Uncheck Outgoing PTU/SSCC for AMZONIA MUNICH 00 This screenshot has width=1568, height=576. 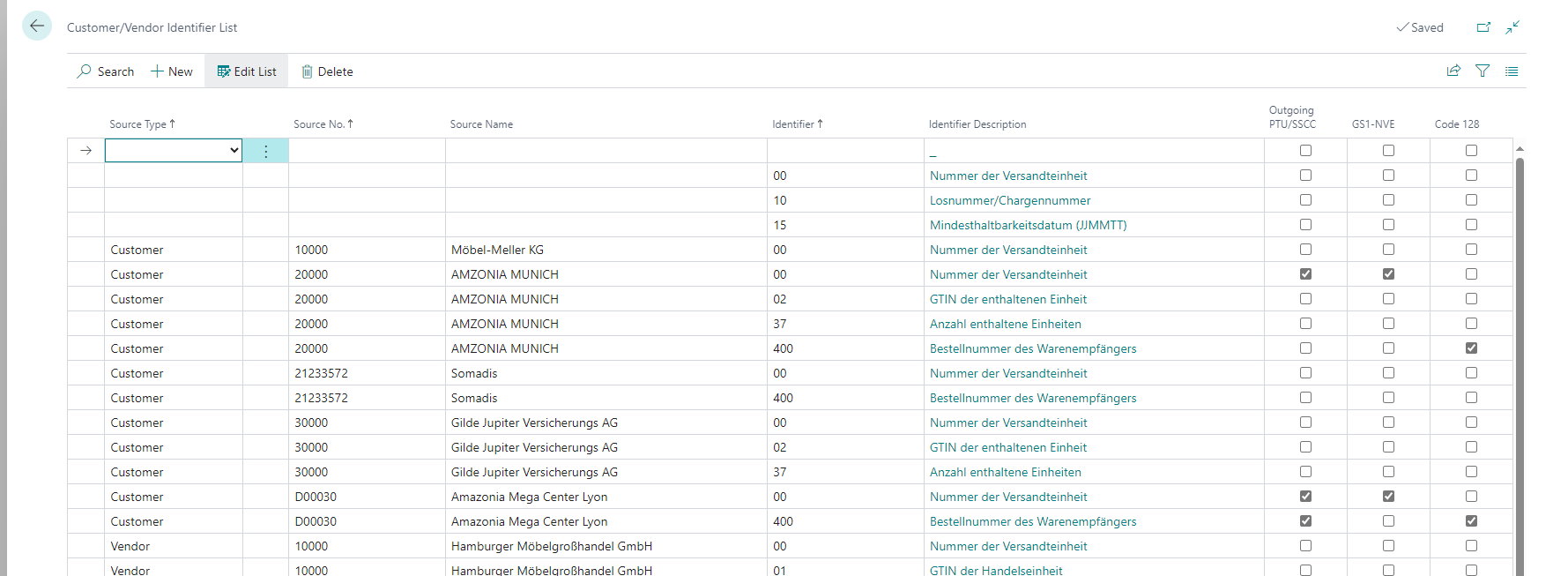tap(1305, 274)
